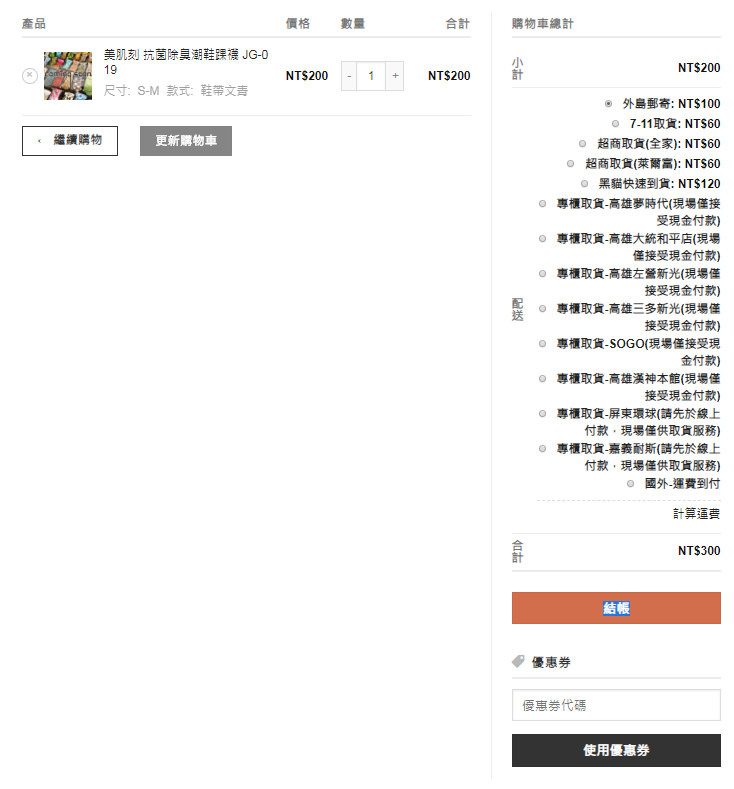Click the product thumbnail image
This screenshot has width=734, height=789.
(x=67, y=76)
